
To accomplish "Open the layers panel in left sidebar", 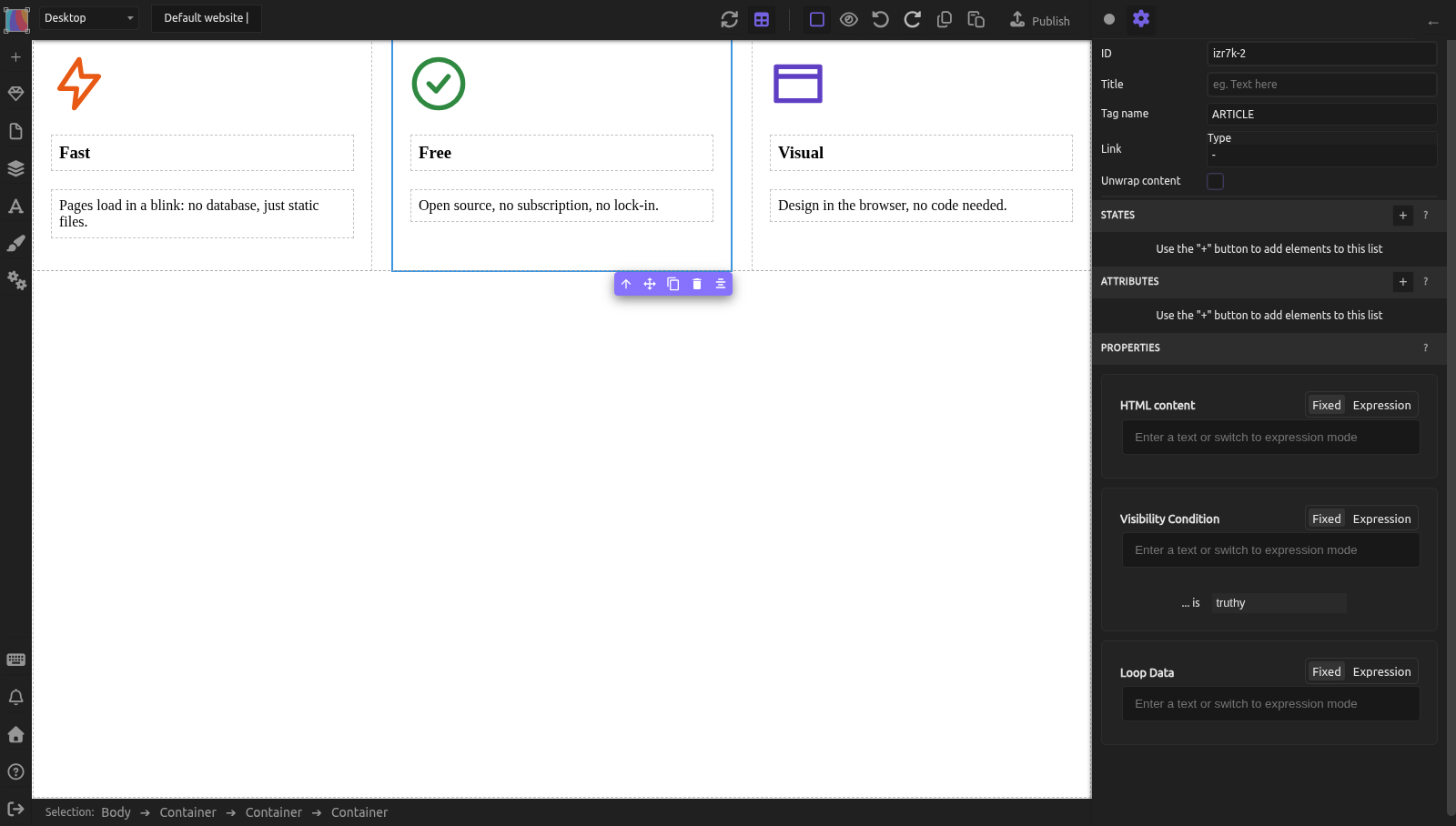I will [x=15, y=168].
